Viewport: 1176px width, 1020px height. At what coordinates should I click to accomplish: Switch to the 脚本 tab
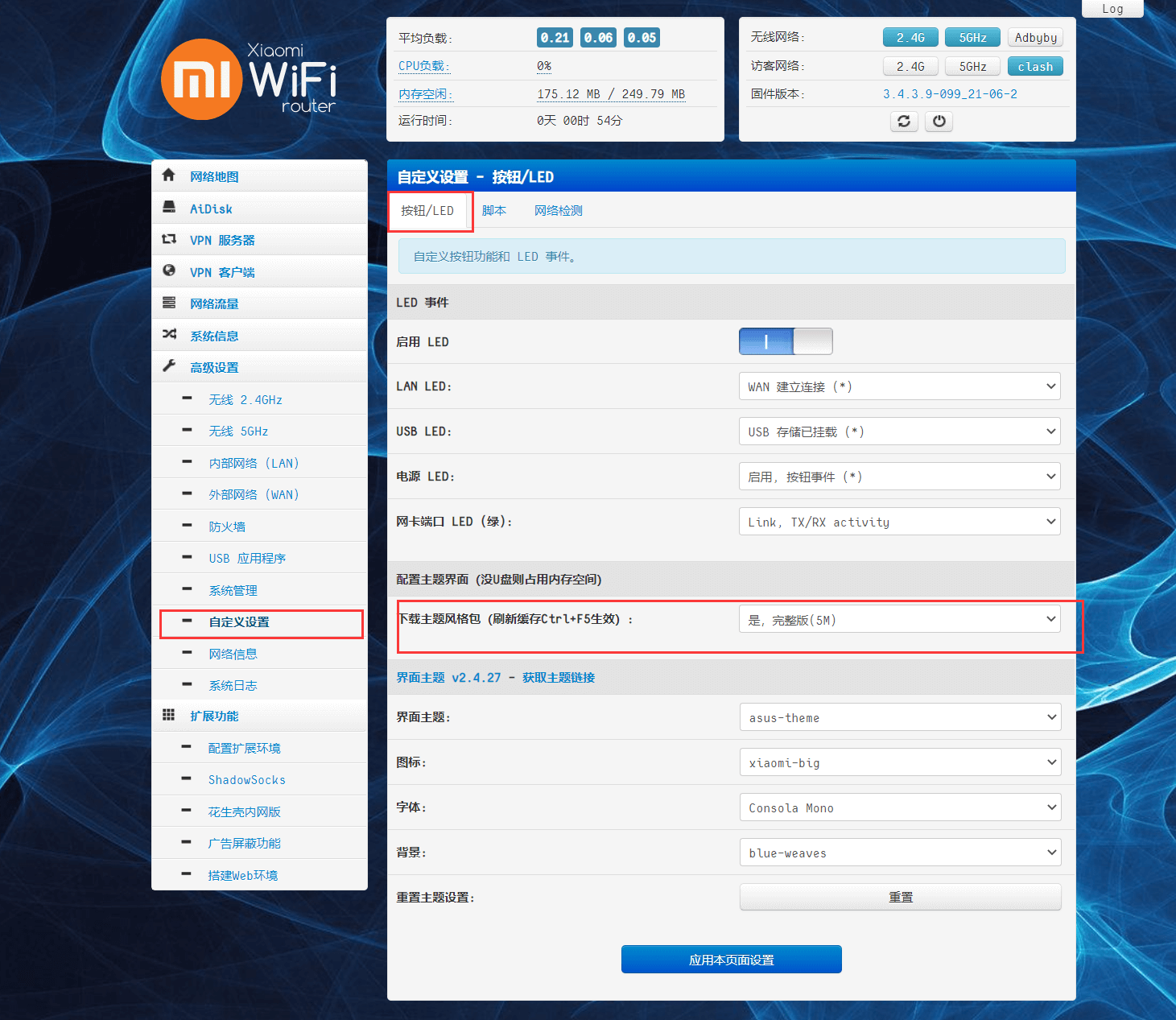tap(494, 211)
